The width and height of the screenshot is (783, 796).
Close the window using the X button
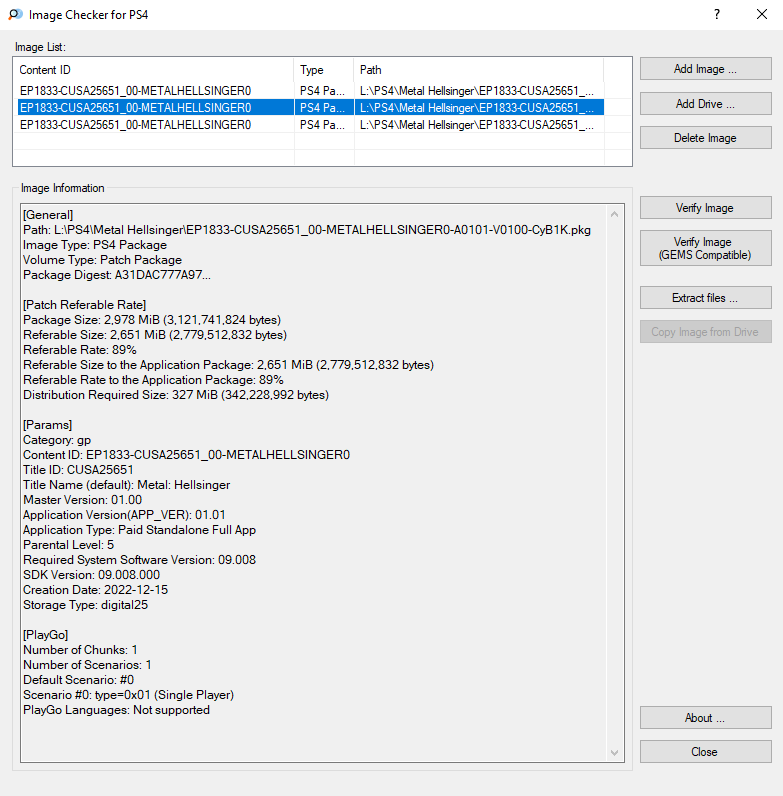pyautogui.click(x=762, y=14)
